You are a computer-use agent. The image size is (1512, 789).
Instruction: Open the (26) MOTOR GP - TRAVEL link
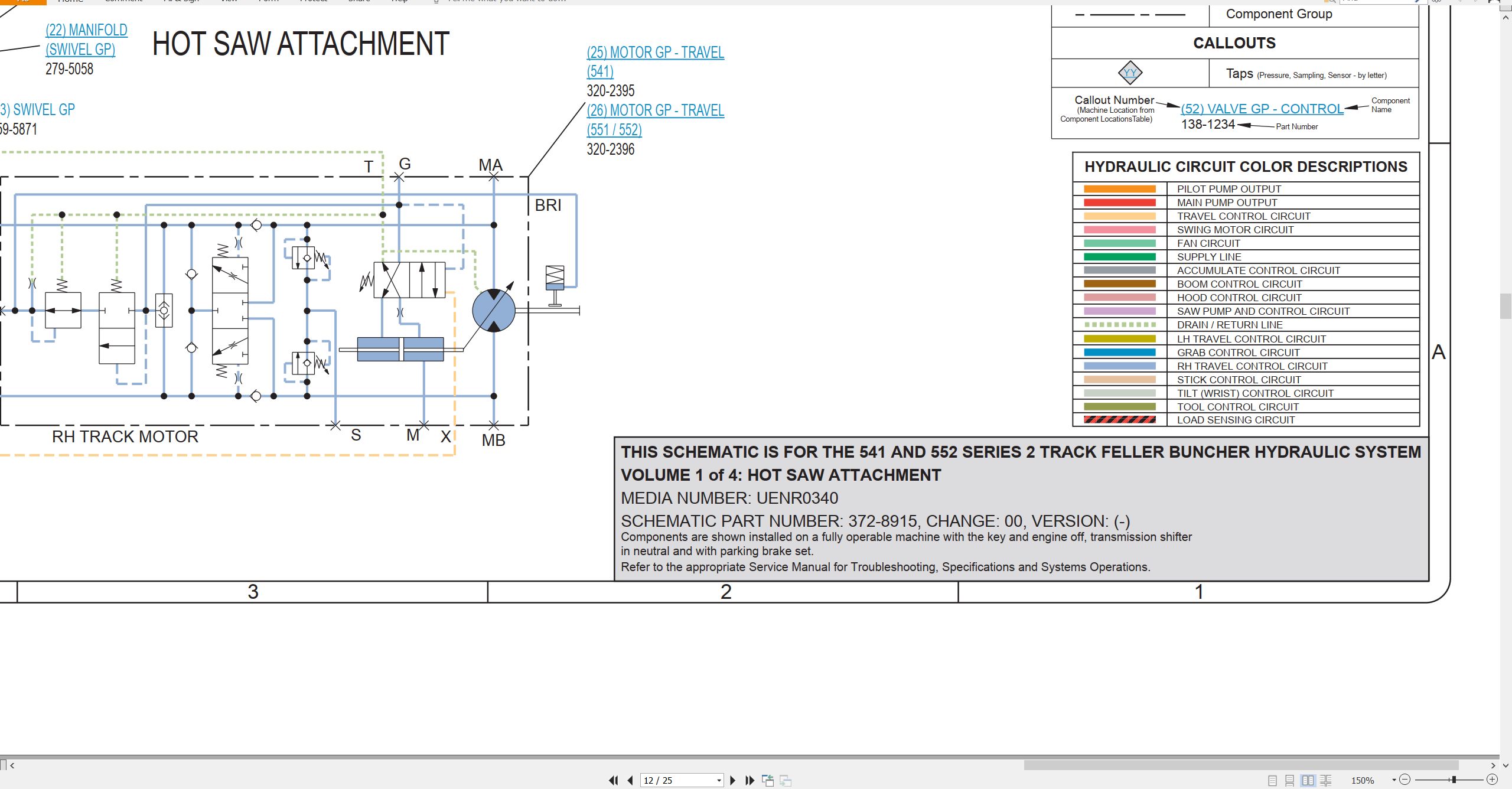(655, 120)
